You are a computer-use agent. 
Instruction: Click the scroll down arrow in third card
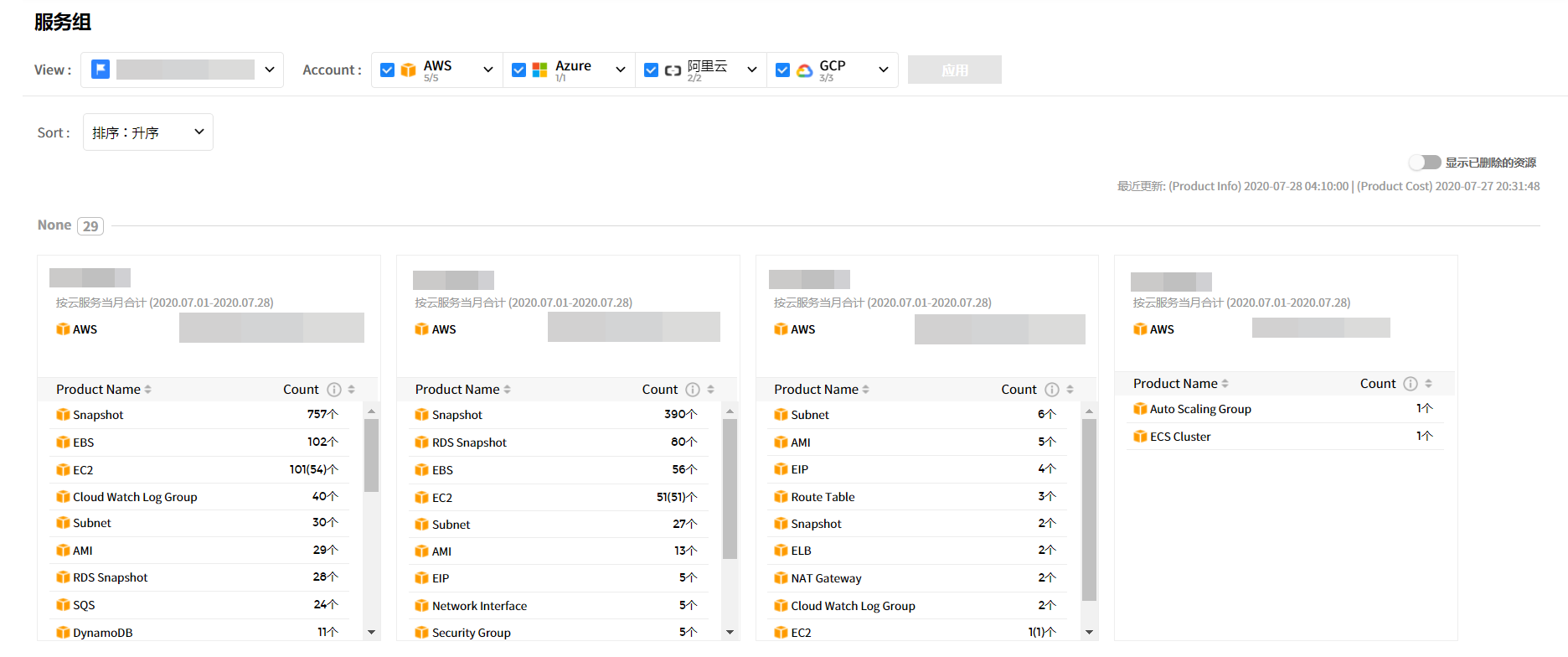click(x=1089, y=632)
